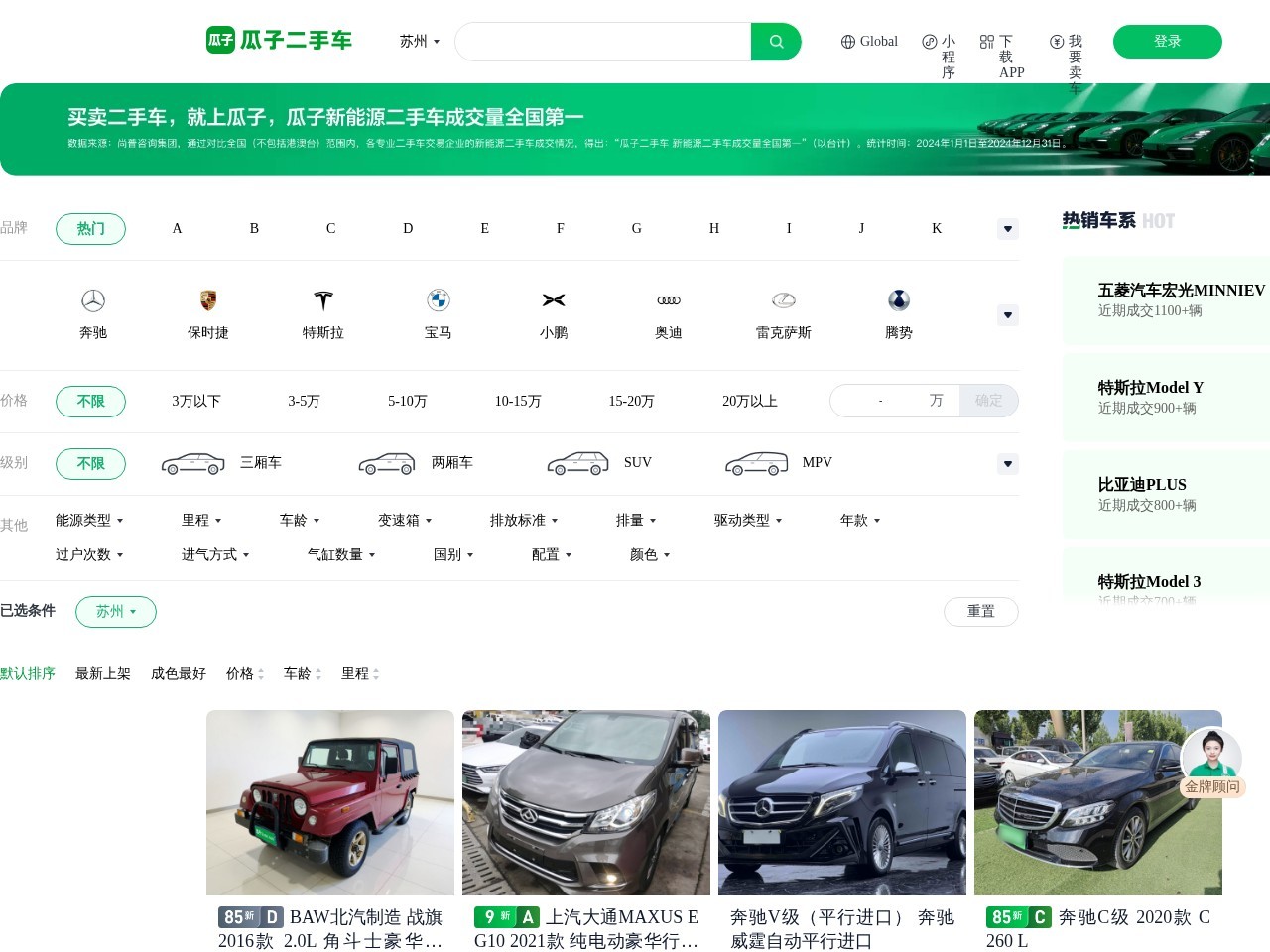Screen dimensions: 1270x952
Task: Click the Guazi used car logo
Action: pyautogui.click(x=279, y=40)
